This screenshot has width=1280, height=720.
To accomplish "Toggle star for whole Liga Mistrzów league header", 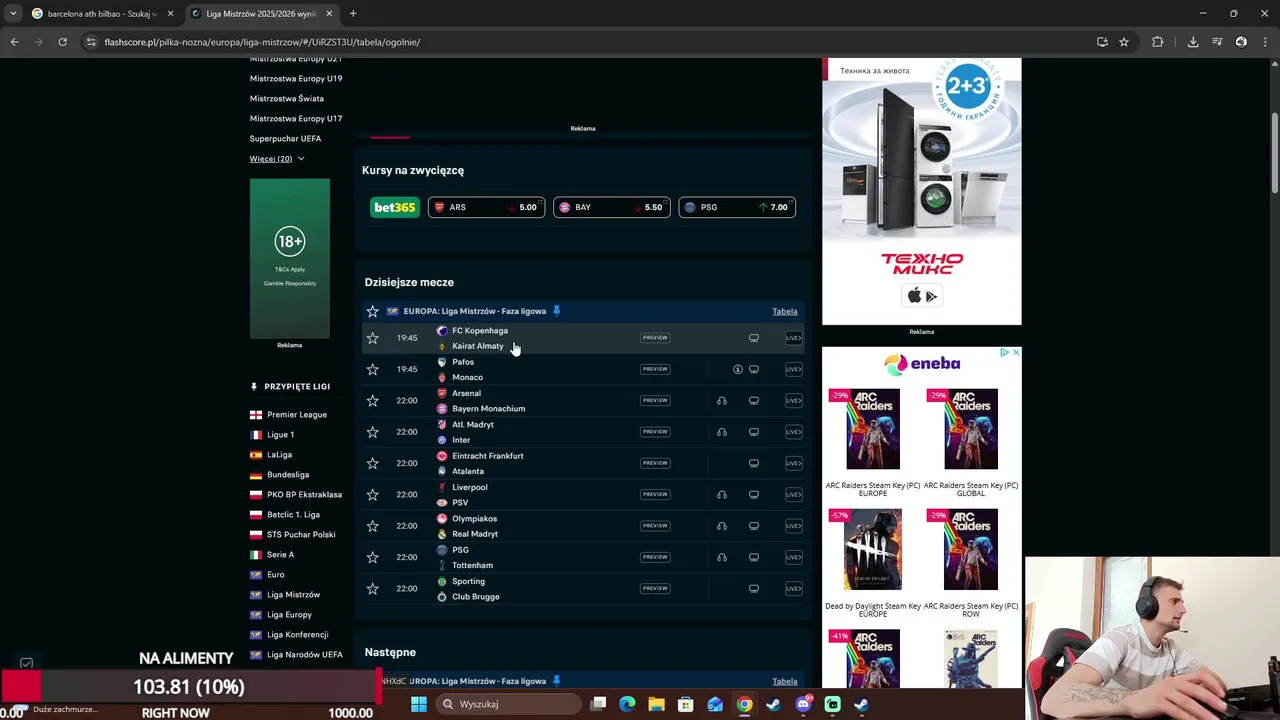I will (372, 311).
